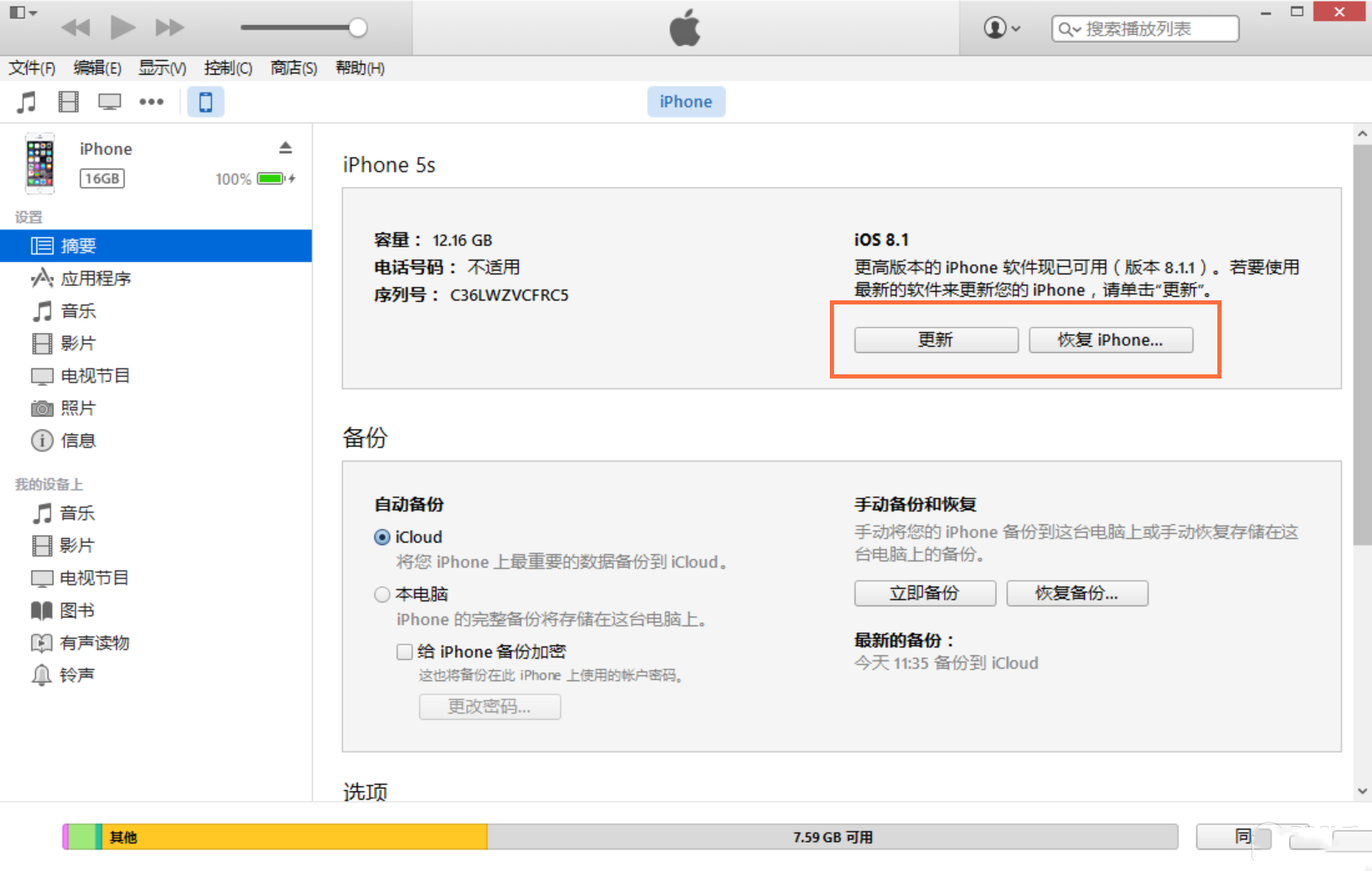Click the 更改密码... button
The image size is (1372, 871).
click(490, 706)
